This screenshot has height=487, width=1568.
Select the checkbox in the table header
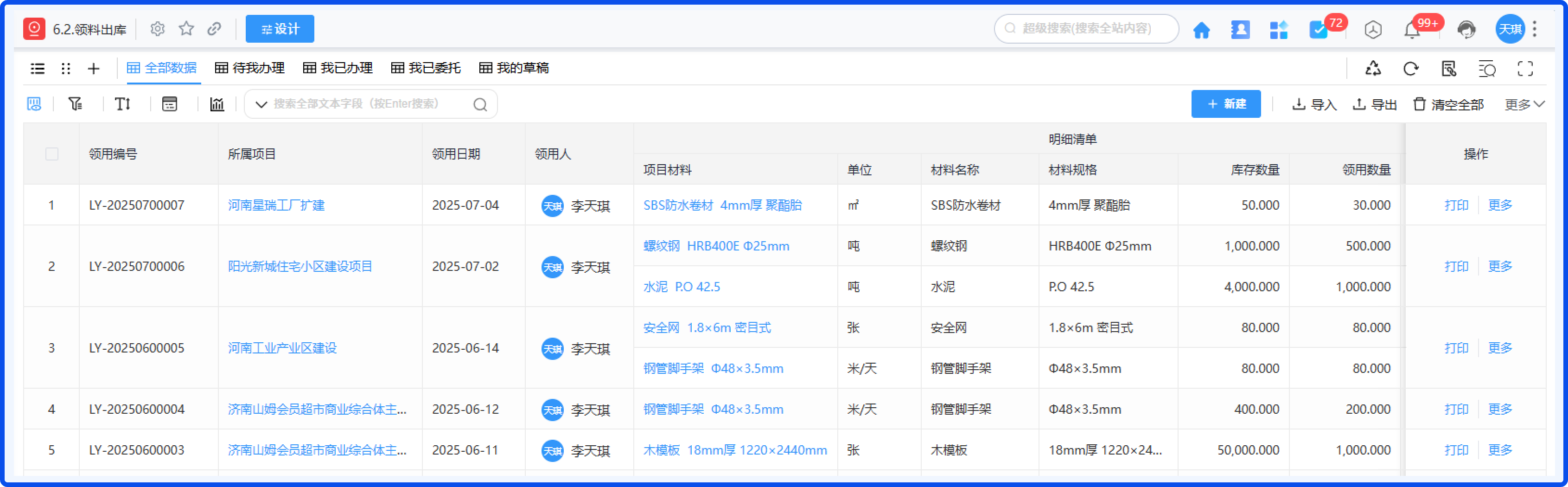(x=52, y=154)
